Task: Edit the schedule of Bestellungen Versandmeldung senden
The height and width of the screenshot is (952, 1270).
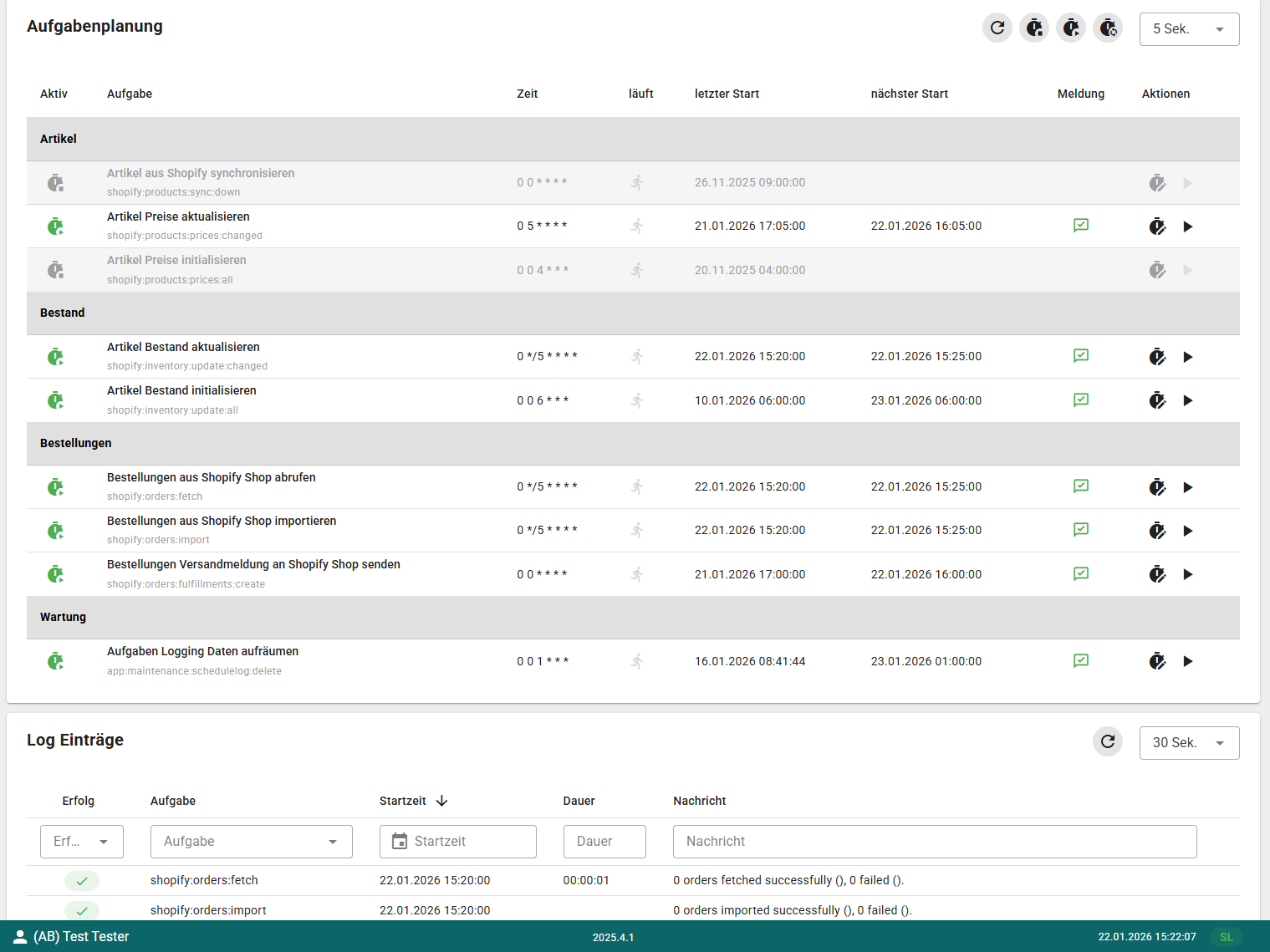Action: tap(1157, 574)
